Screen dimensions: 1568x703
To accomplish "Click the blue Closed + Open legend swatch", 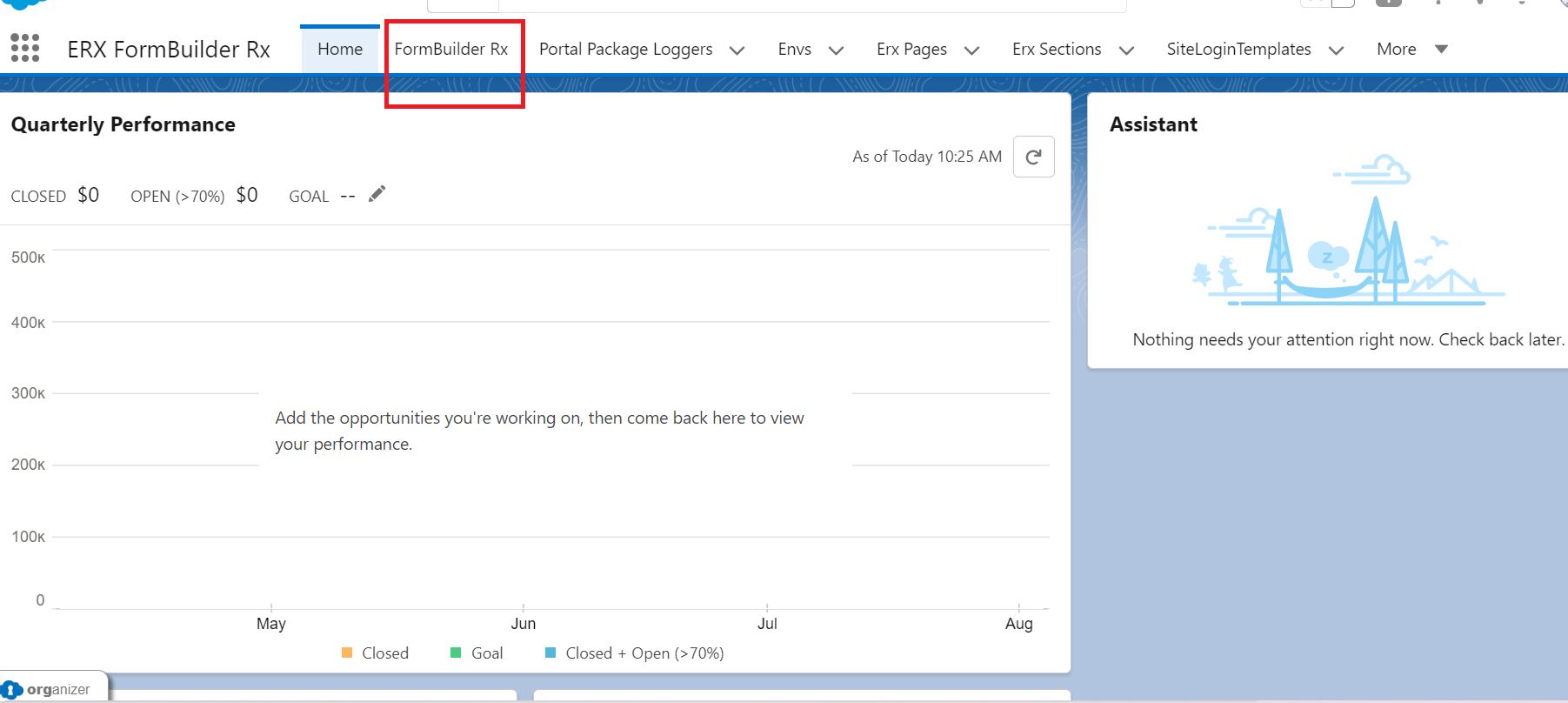I will tap(550, 653).
